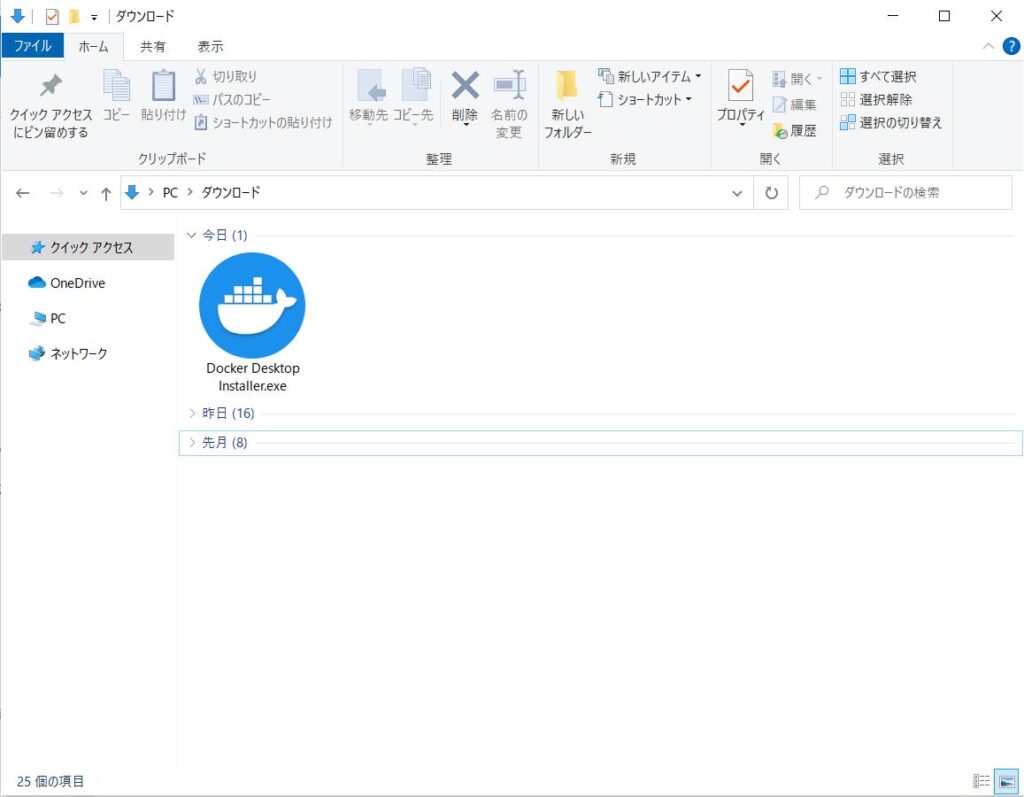Click the downloads arrow icon in title bar
The image size is (1024, 797).
click(x=18, y=16)
